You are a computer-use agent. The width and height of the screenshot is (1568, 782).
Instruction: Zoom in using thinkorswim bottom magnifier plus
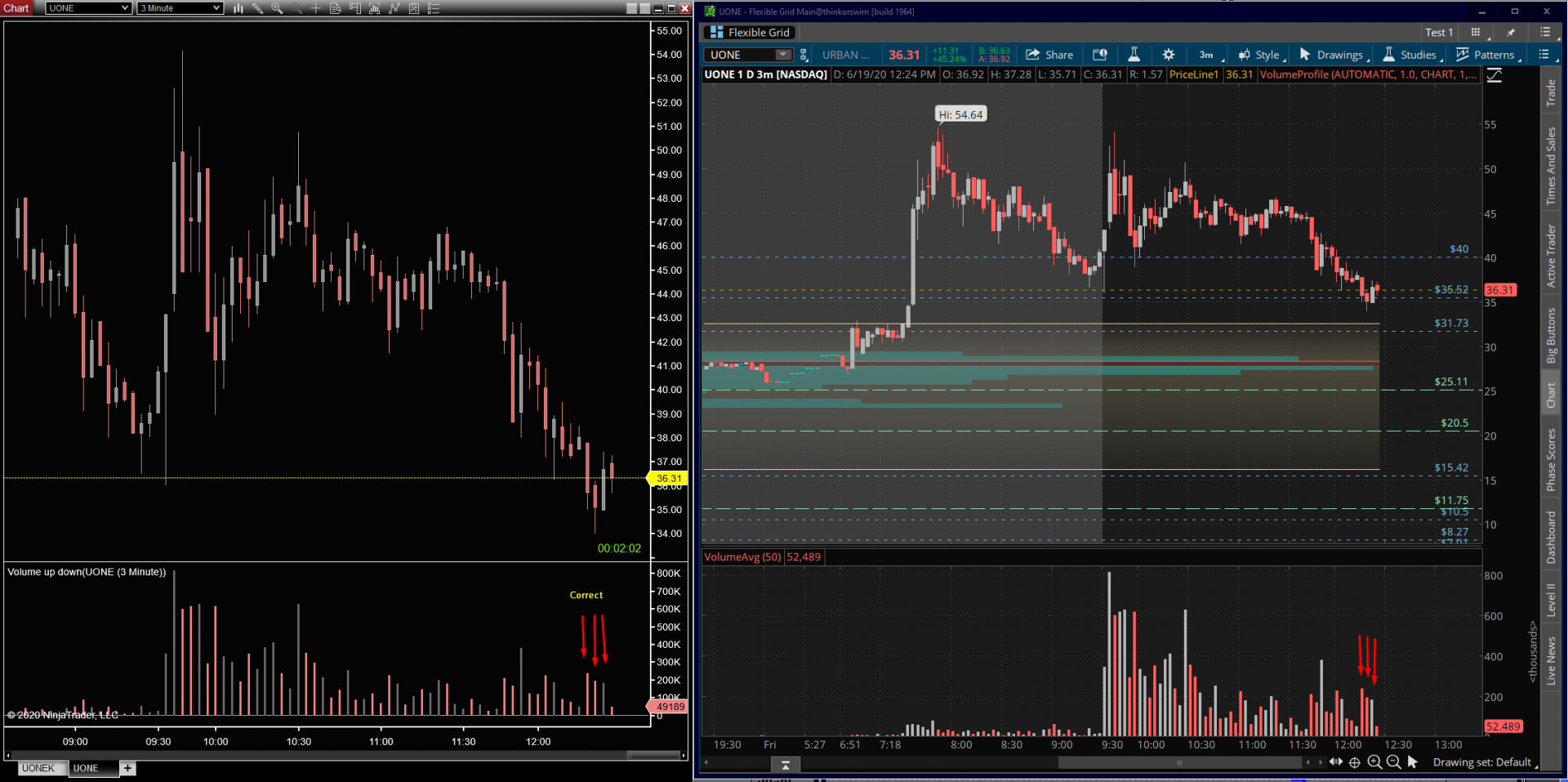click(1374, 762)
